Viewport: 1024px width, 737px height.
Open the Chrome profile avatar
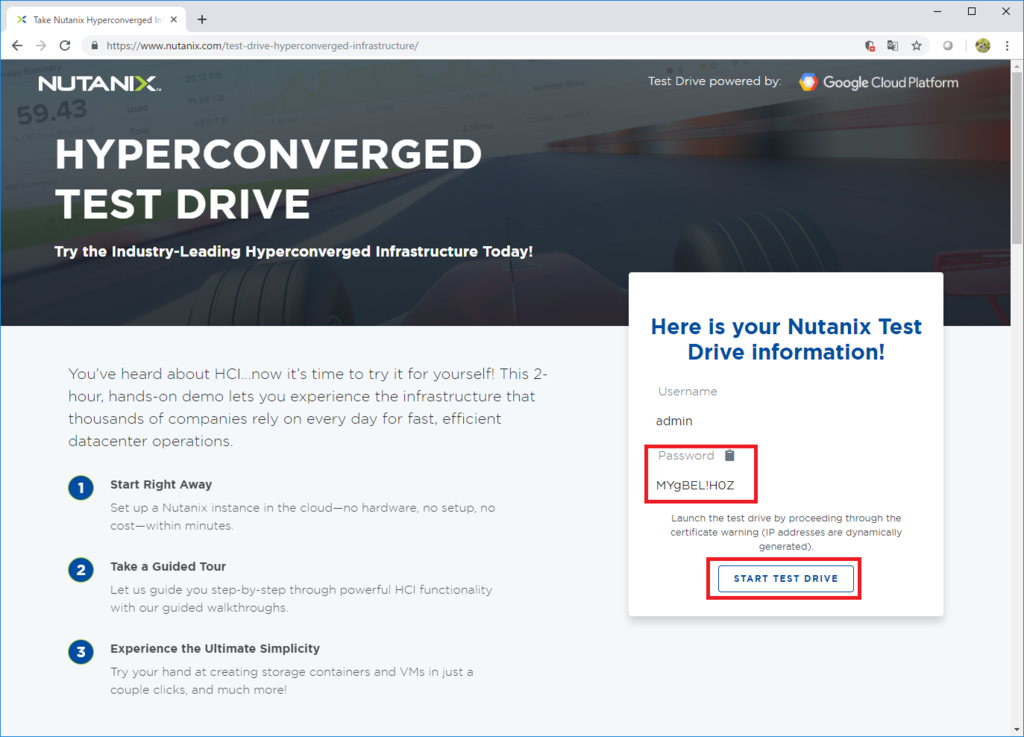[x=982, y=46]
